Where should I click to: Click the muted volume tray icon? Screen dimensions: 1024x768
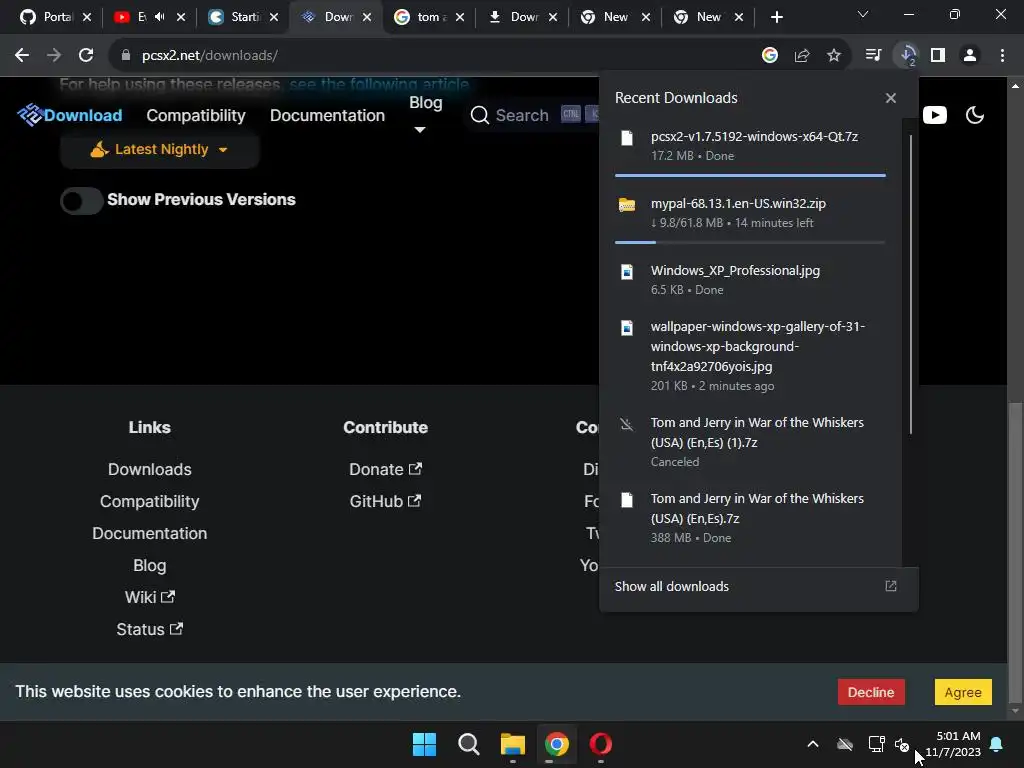click(902, 744)
